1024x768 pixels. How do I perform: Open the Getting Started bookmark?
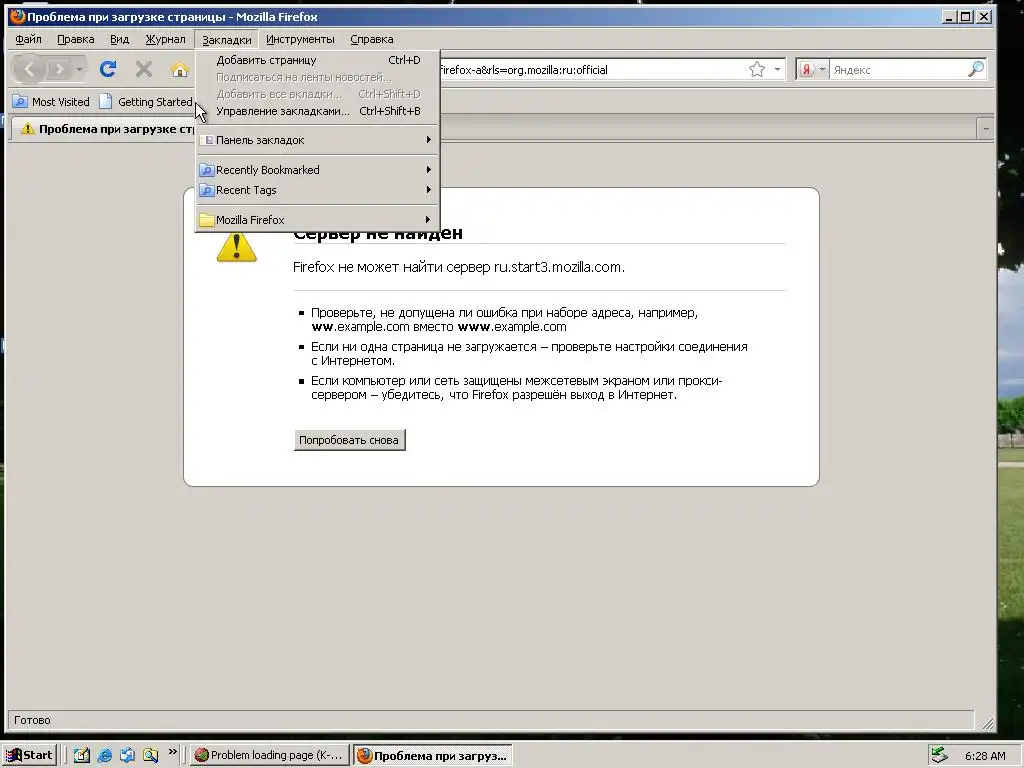146,102
